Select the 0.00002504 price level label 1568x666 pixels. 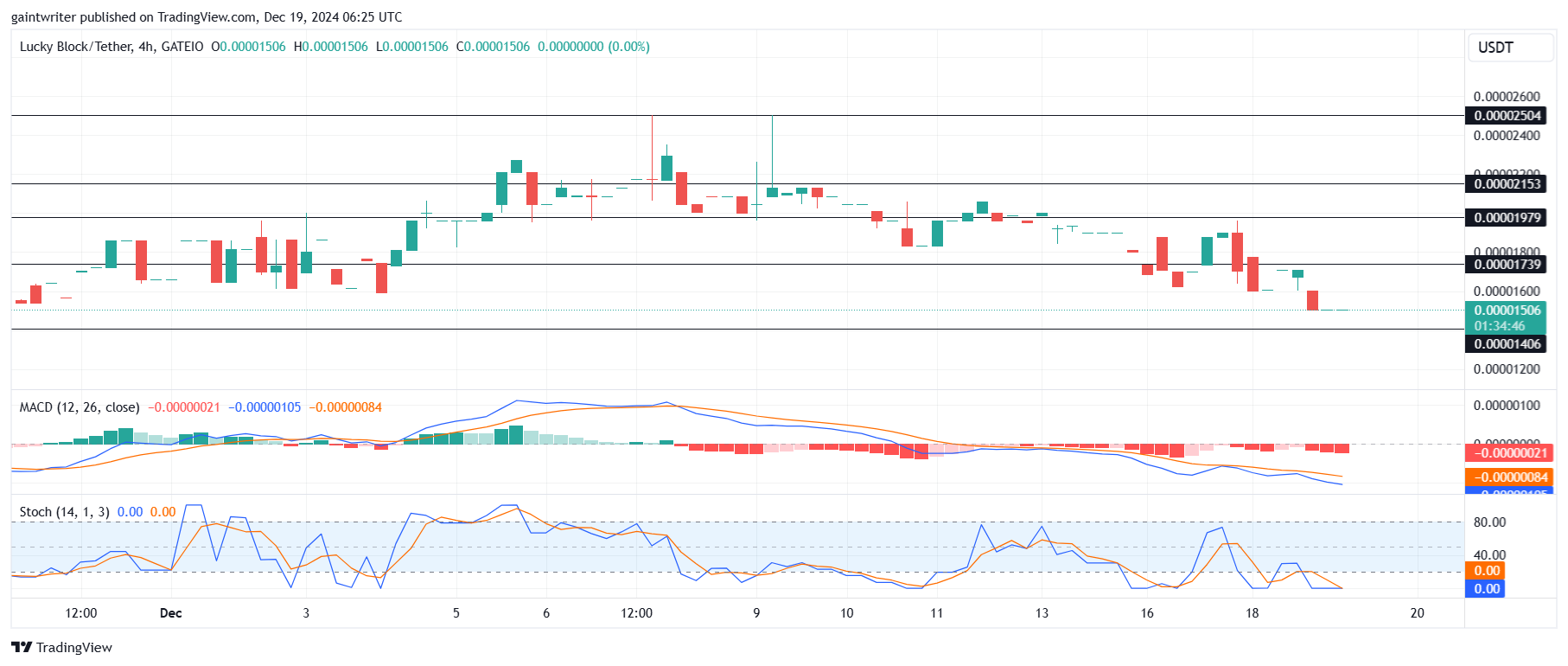pyautogui.click(x=1507, y=116)
